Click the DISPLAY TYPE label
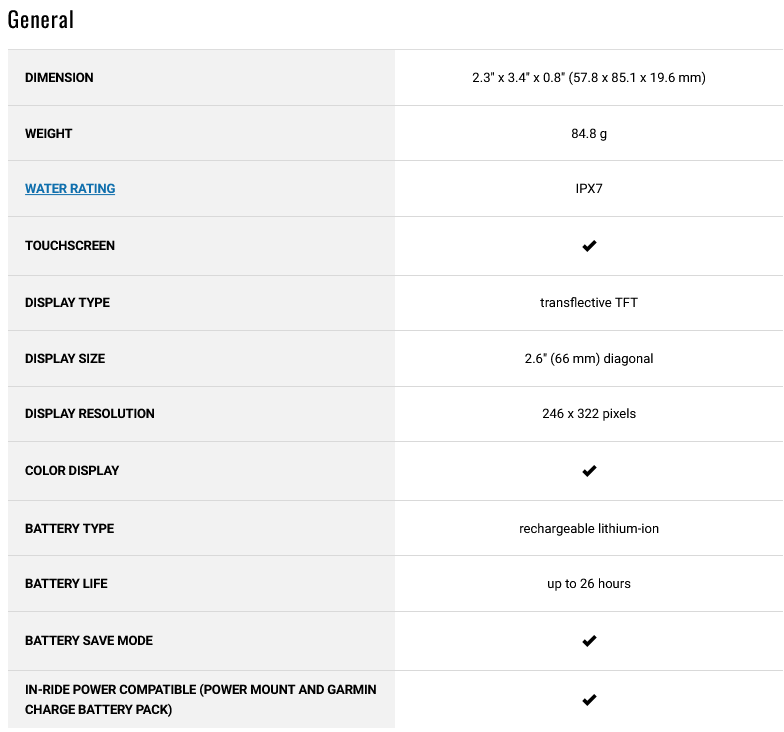Viewport: 784px width, 732px height. tap(68, 302)
